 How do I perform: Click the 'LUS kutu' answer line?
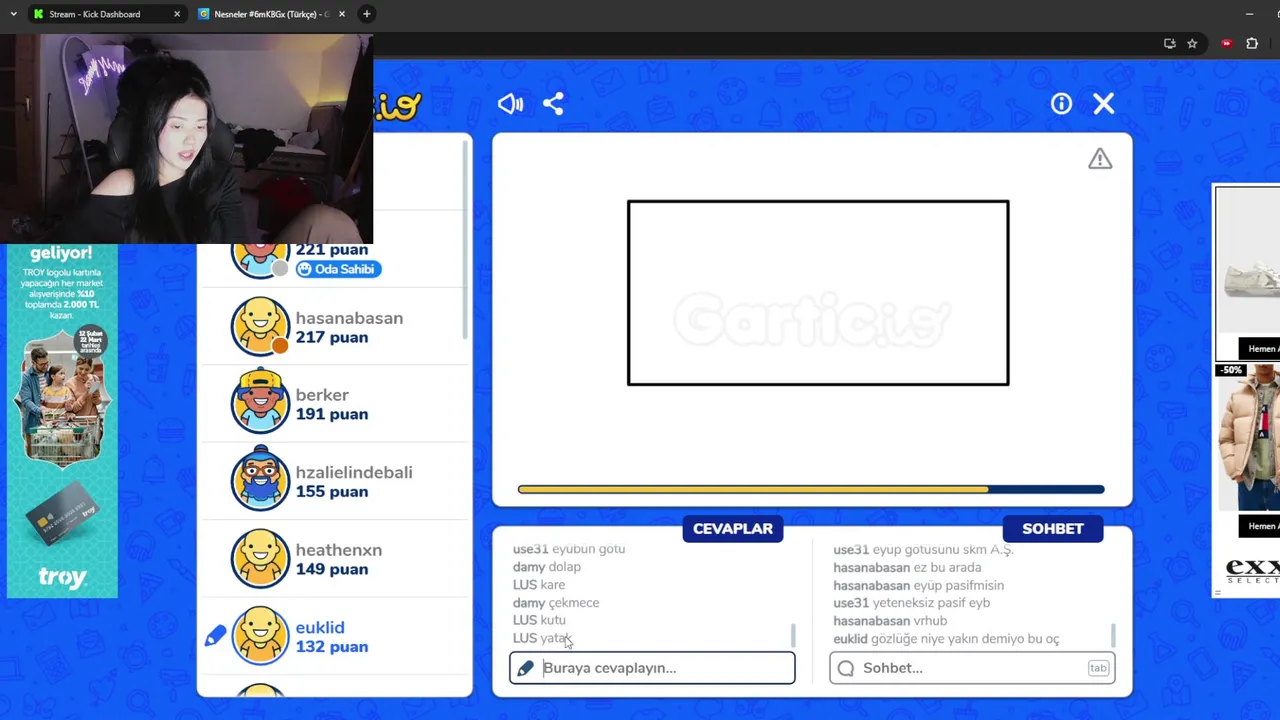(539, 620)
